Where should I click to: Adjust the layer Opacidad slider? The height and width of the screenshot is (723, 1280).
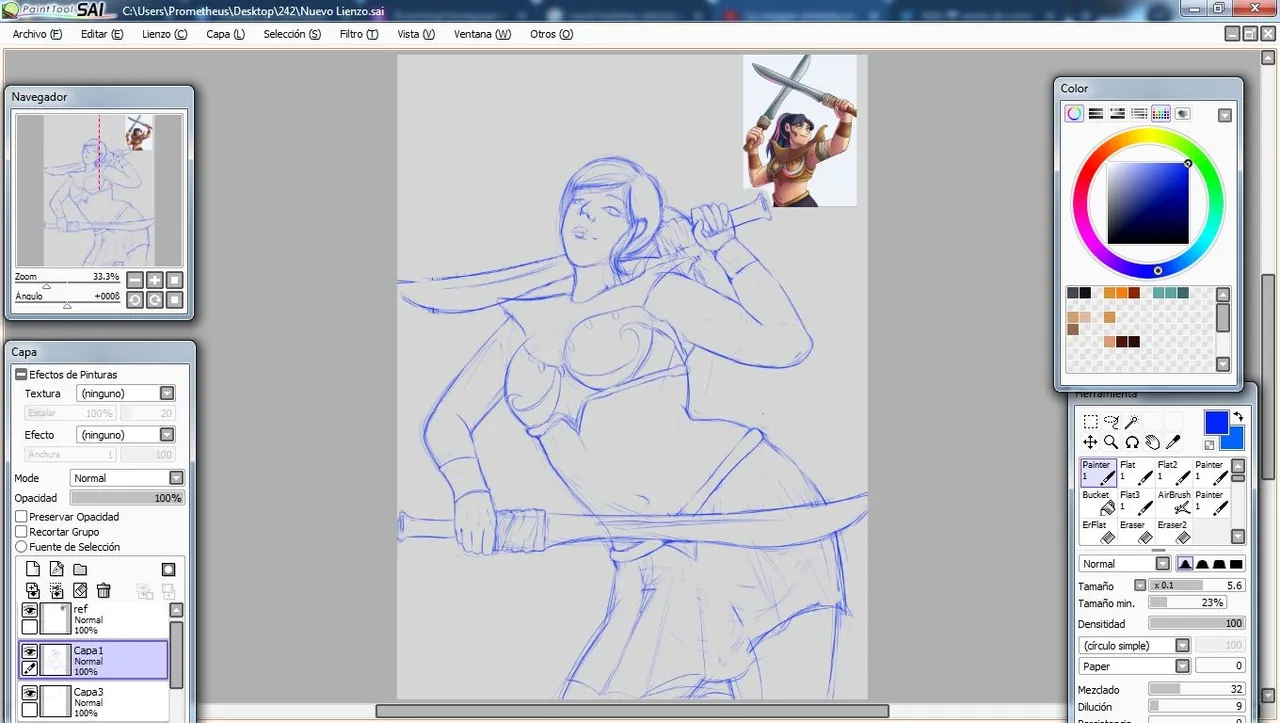(x=127, y=498)
